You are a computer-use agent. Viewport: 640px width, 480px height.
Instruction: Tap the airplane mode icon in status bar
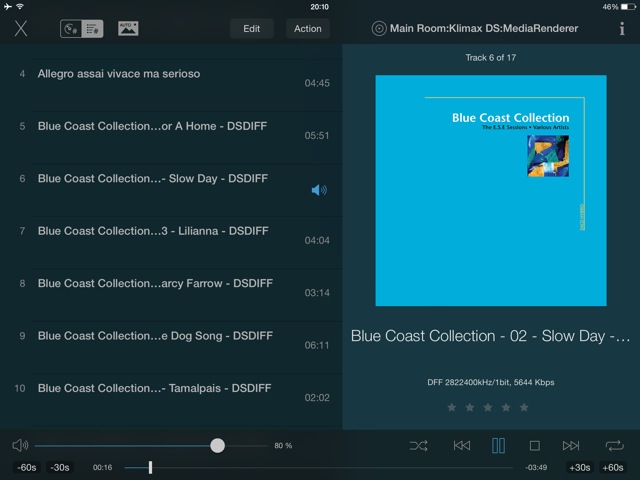point(7,6)
